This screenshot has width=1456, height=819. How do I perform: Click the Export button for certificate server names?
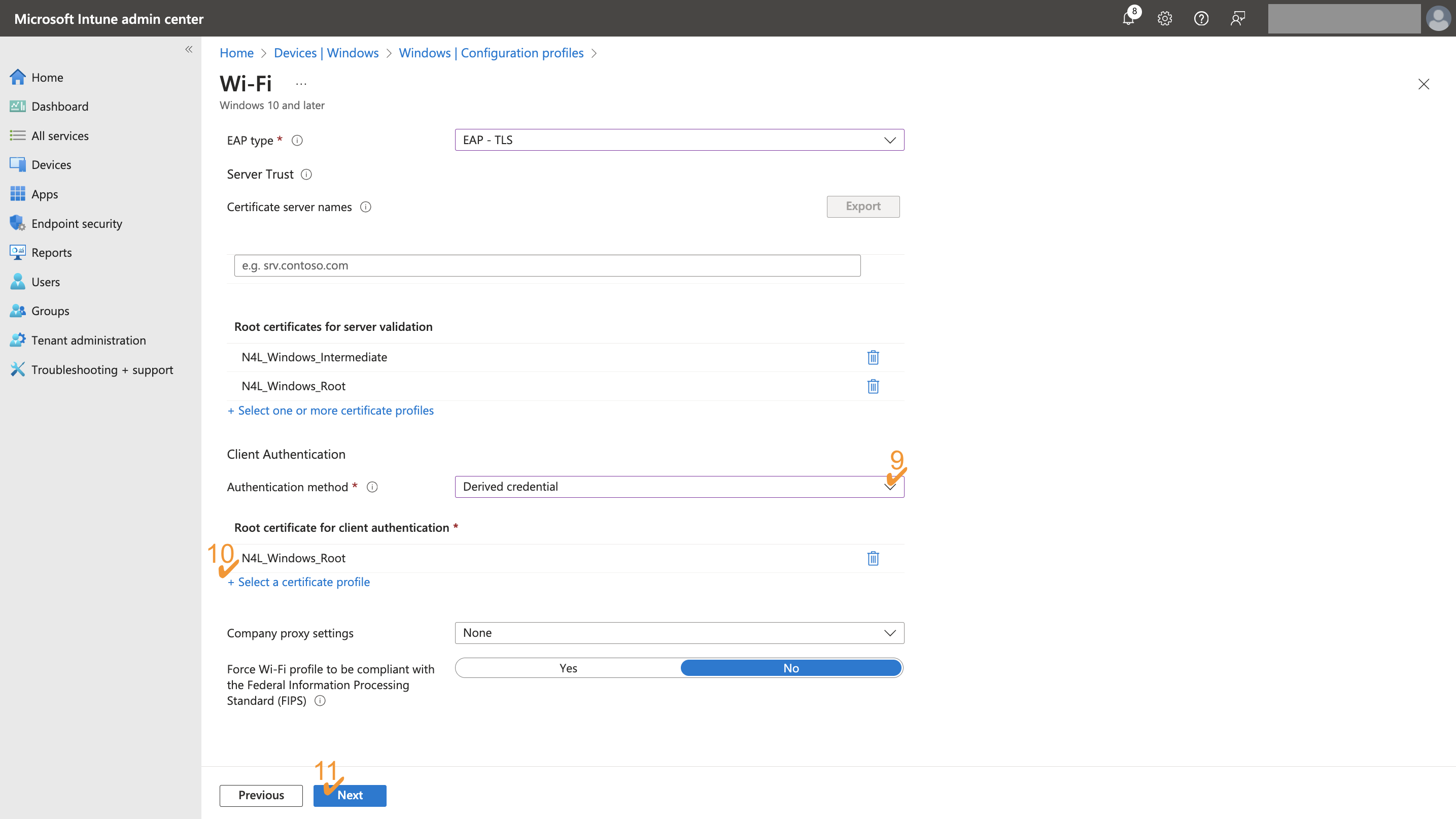(862, 207)
